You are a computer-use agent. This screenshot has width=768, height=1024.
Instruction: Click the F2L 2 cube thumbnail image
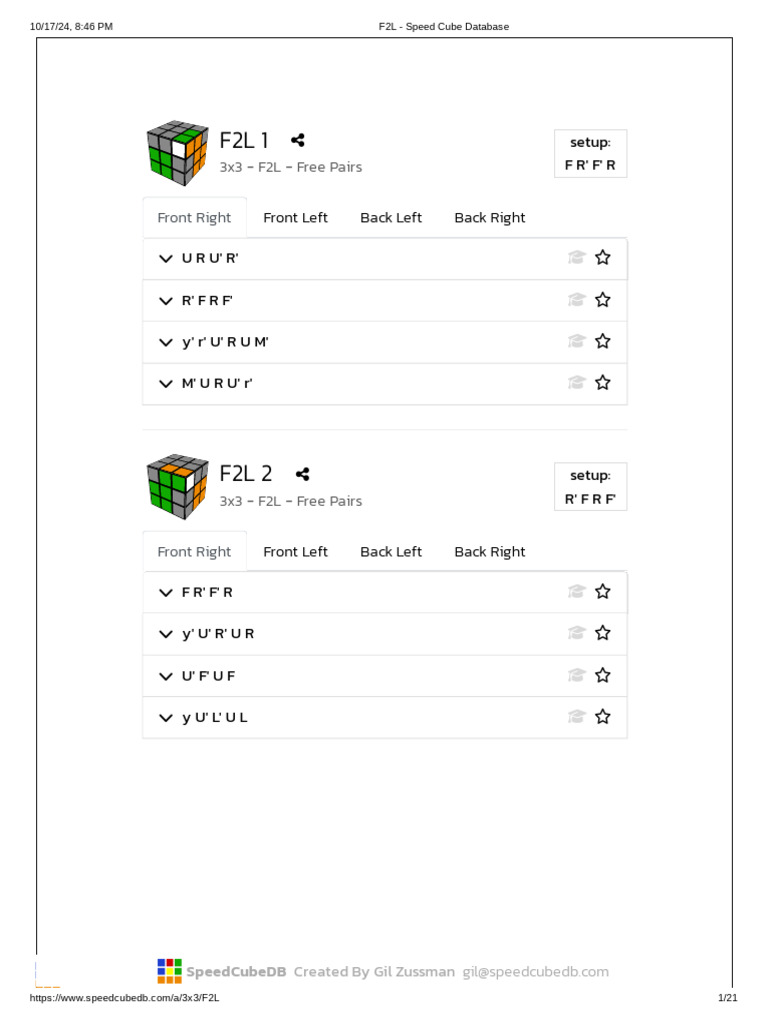click(x=177, y=487)
